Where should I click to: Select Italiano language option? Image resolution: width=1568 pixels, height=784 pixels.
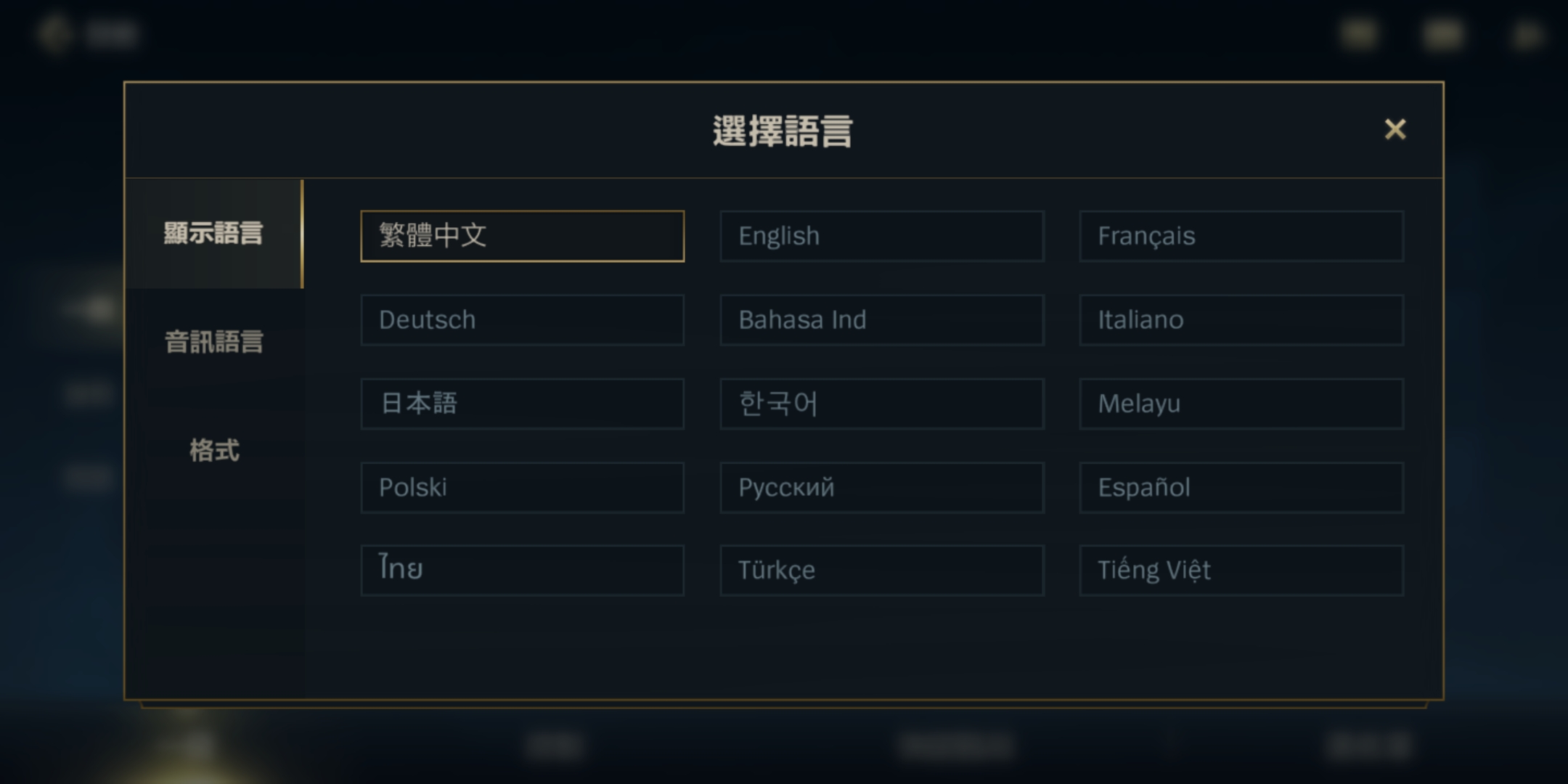click(1241, 319)
